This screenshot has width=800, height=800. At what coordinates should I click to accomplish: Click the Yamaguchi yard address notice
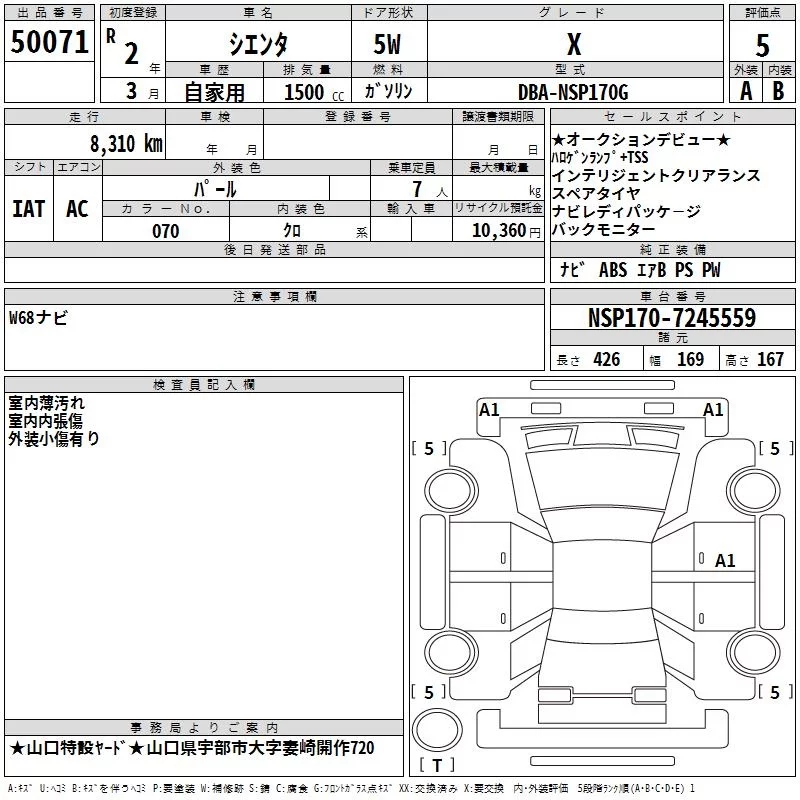192,748
